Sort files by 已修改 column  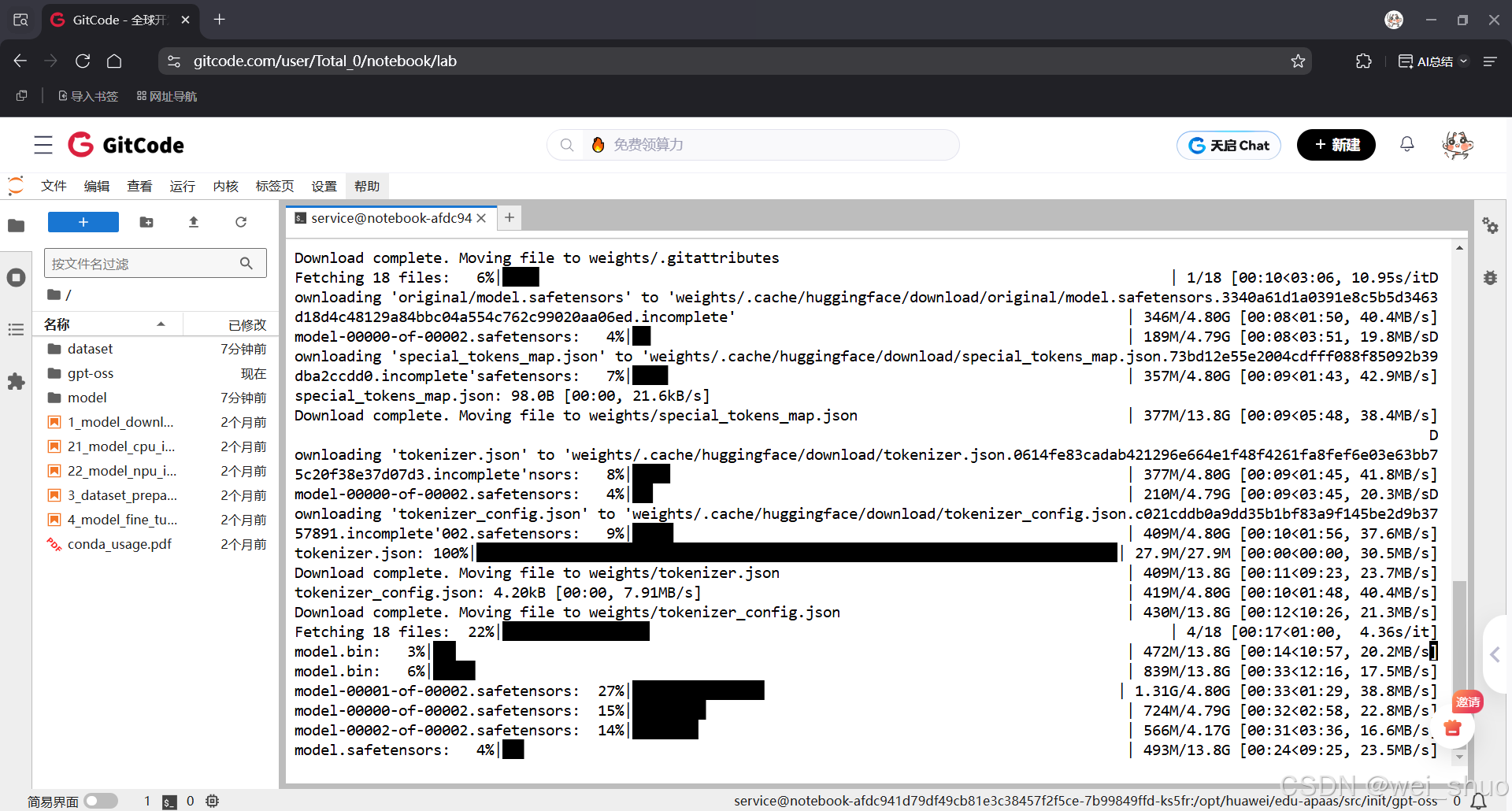tap(231, 324)
